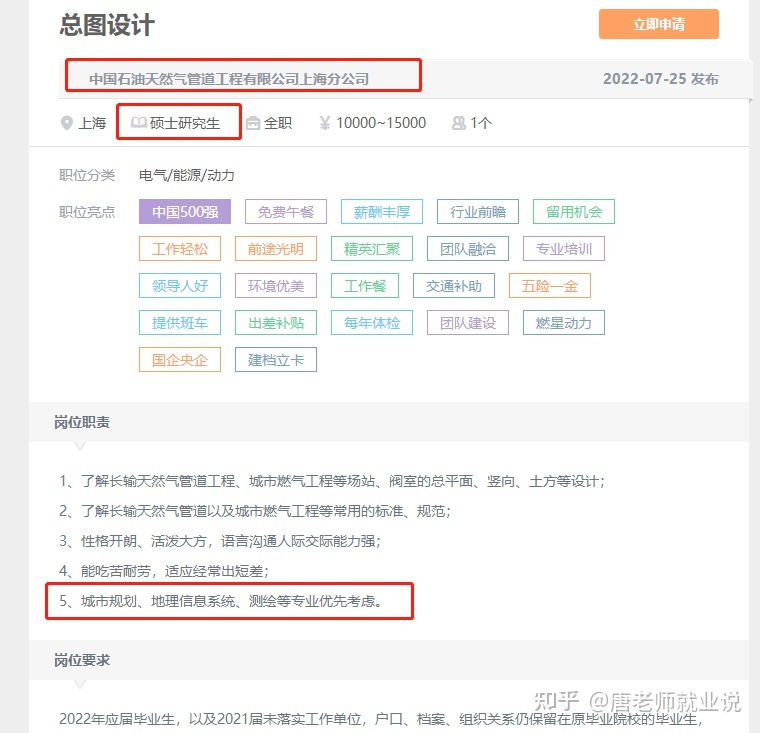Click the 硕士研究生 education text
Image resolution: width=760 pixels, height=733 pixels.
(185, 123)
